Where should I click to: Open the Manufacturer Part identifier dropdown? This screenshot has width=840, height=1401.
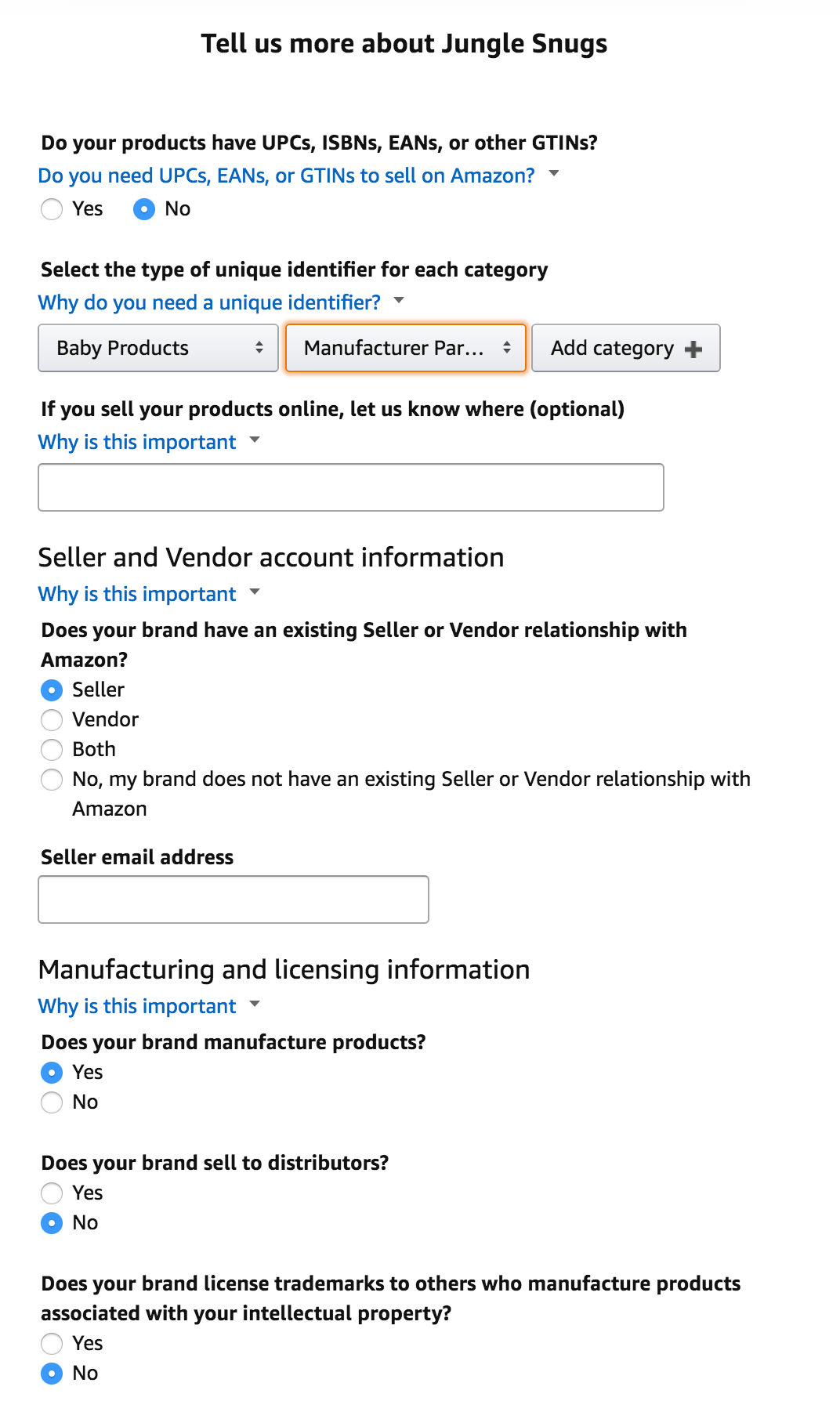406,348
